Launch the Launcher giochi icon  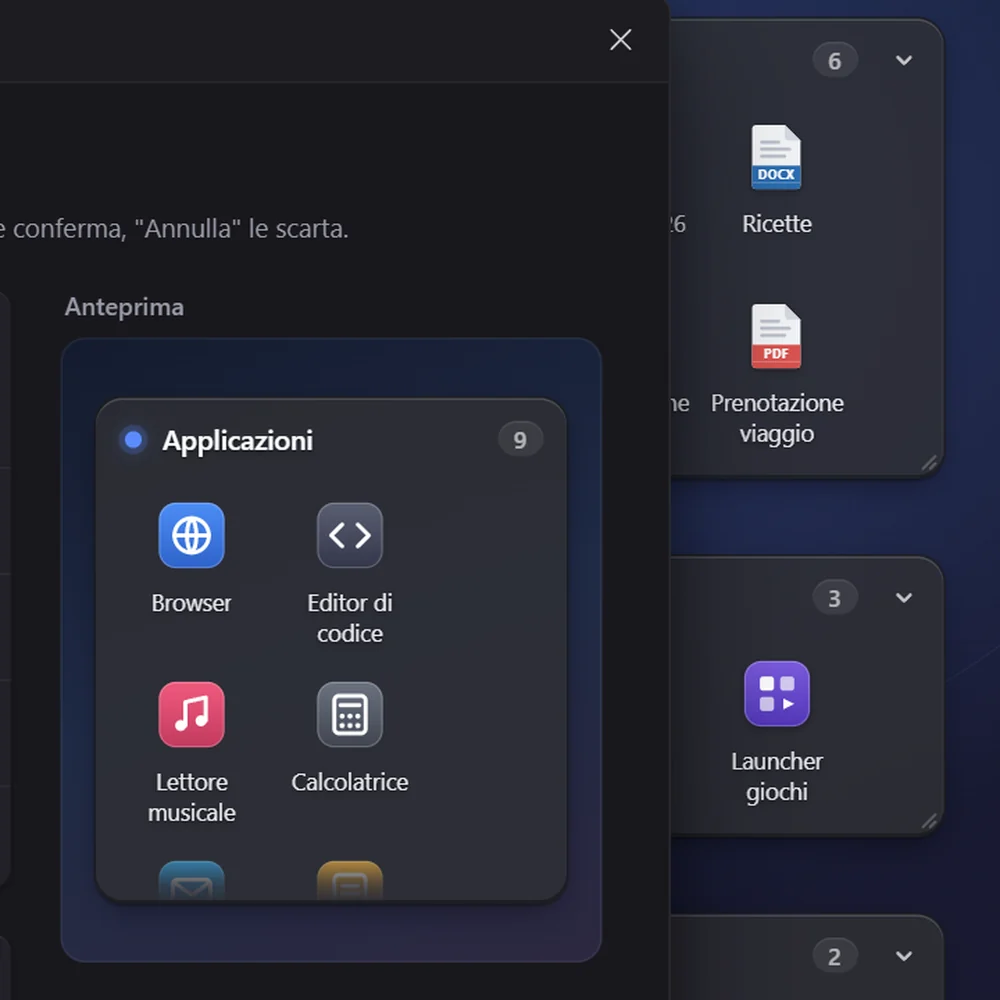[x=777, y=693]
